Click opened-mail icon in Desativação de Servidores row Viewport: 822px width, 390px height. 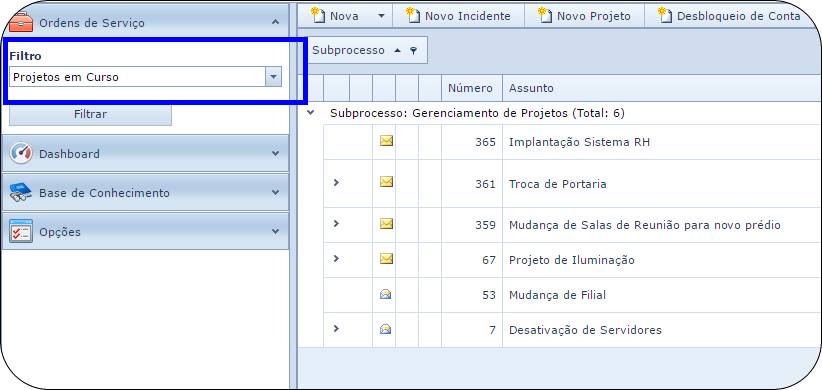[x=386, y=329]
